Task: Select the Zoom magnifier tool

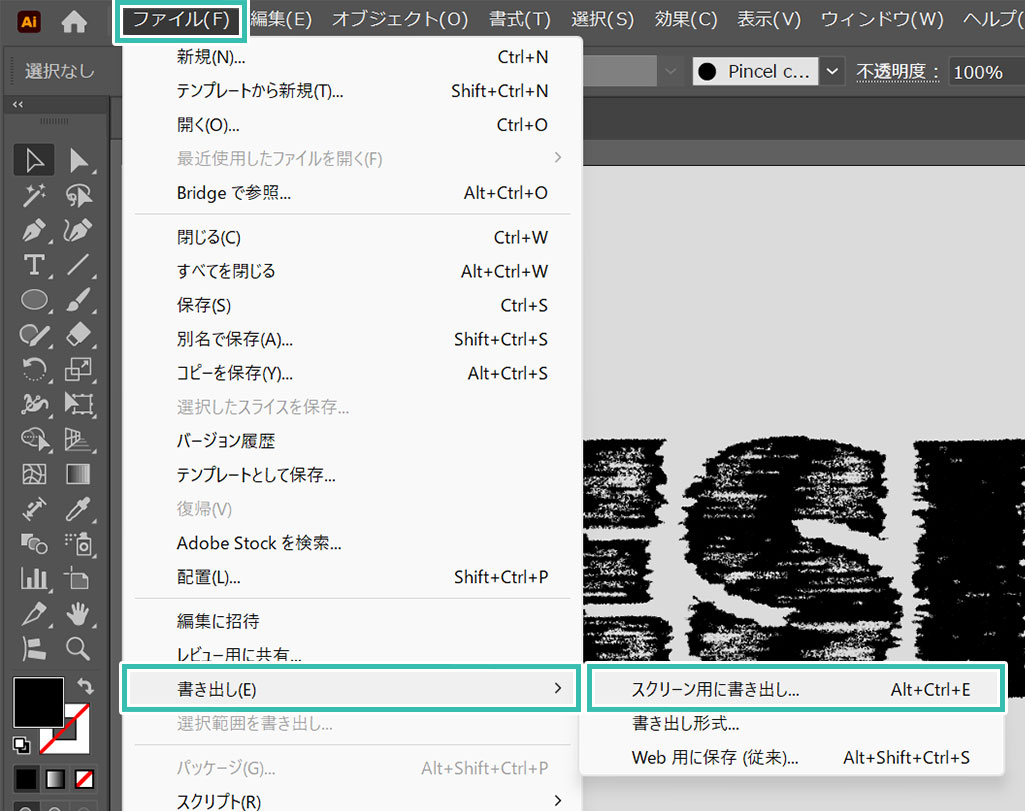Action: click(78, 648)
